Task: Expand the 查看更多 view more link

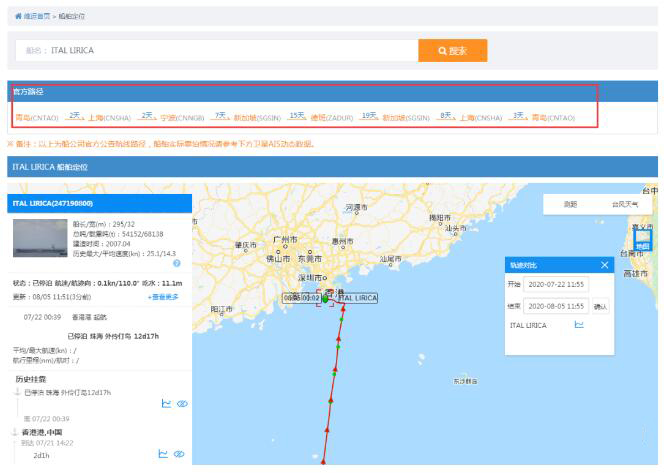Action: tap(163, 297)
